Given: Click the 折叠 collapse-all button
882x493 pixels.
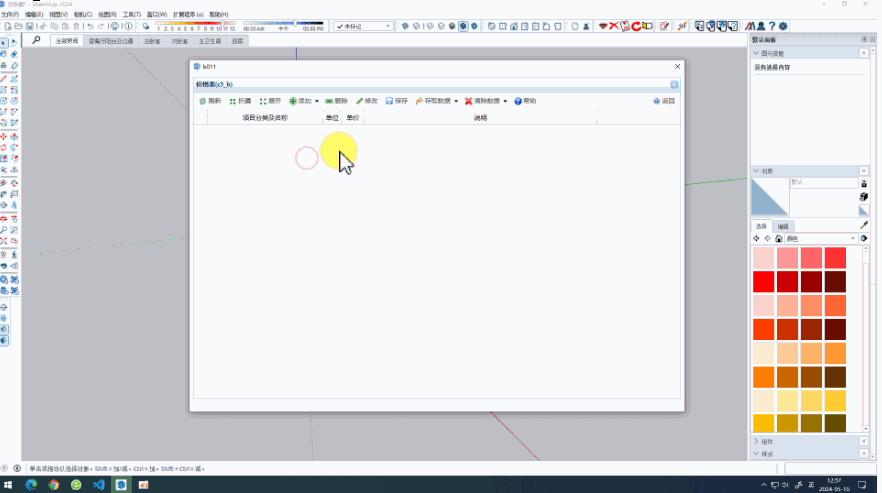Looking at the screenshot, I should click(239, 101).
